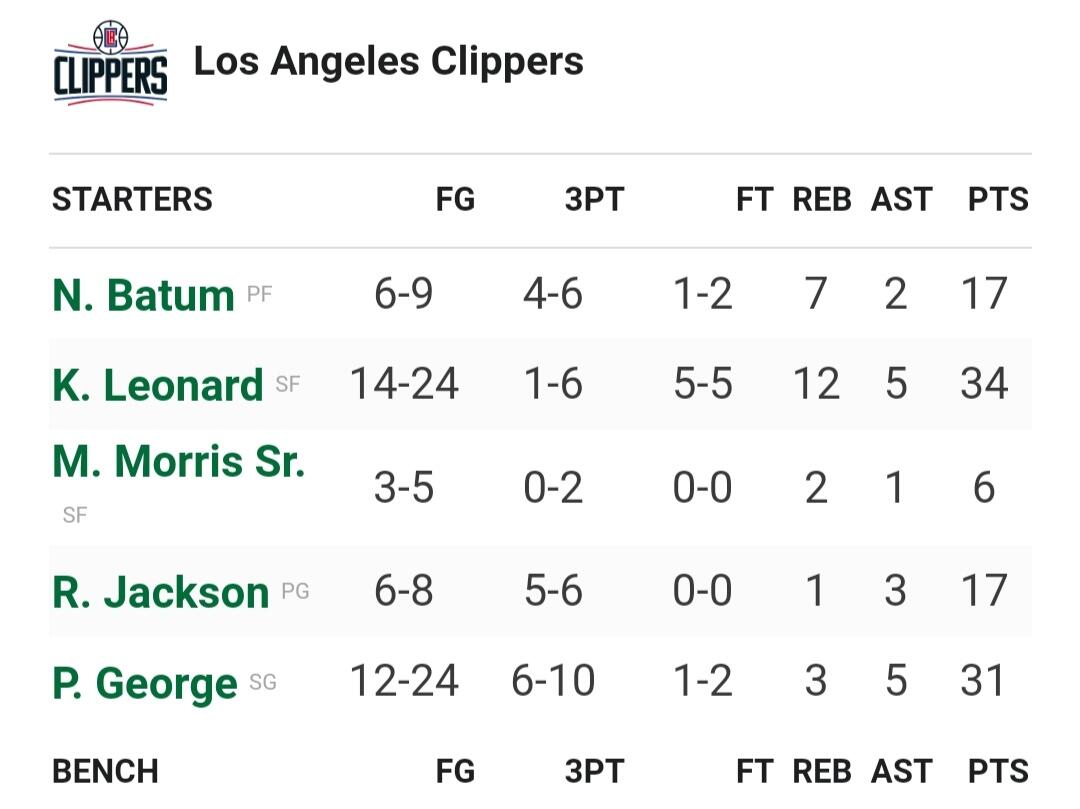Click the P. George player name

click(x=144, y=684)
